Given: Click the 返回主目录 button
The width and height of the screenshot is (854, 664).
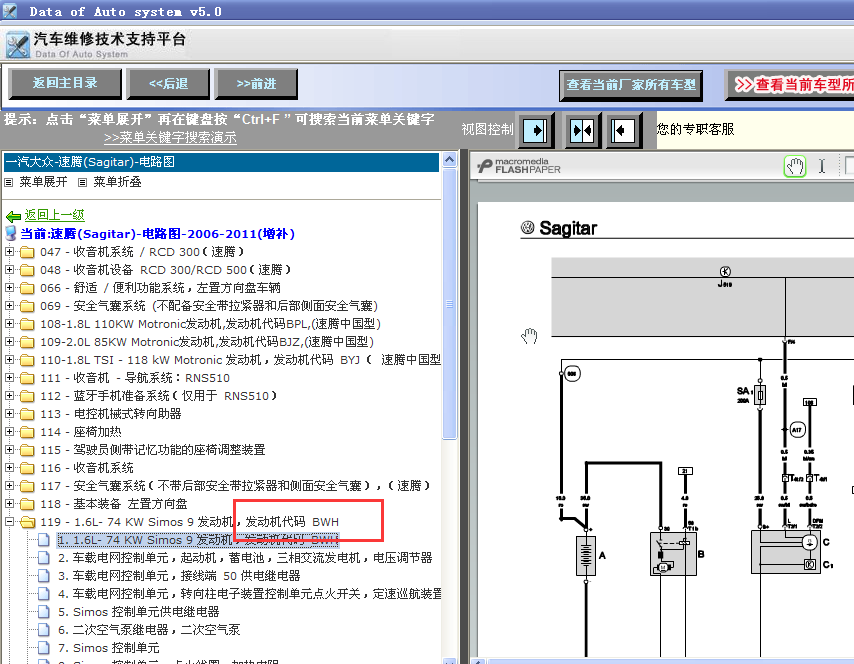Looking at the screenshot, I should pyautogui.click(x=65, y=83).
